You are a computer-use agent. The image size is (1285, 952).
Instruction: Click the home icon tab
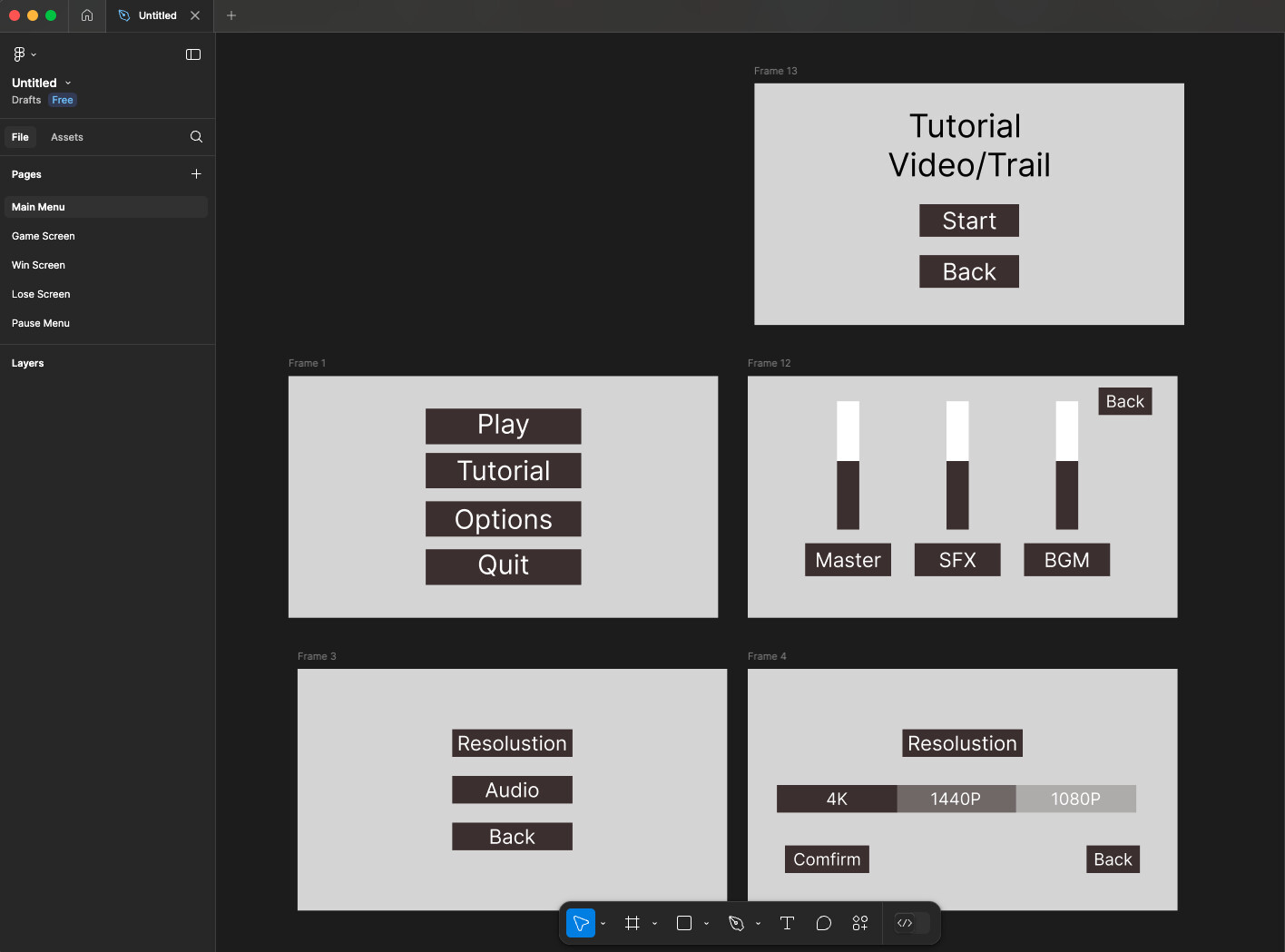click(87, 15)
